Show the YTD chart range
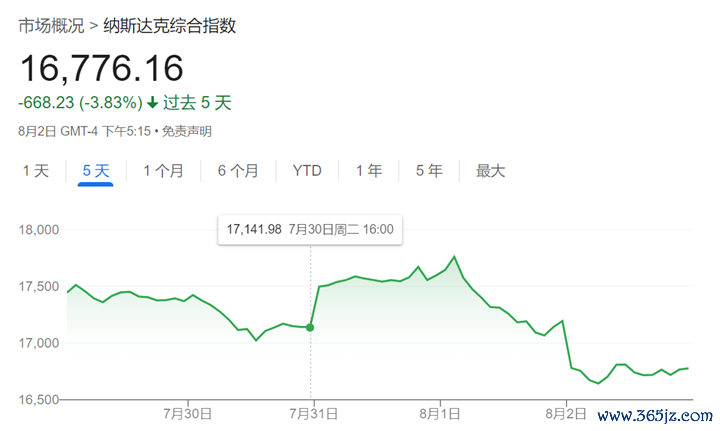Screen dimensions: 720x431 [x=307, y=171]
